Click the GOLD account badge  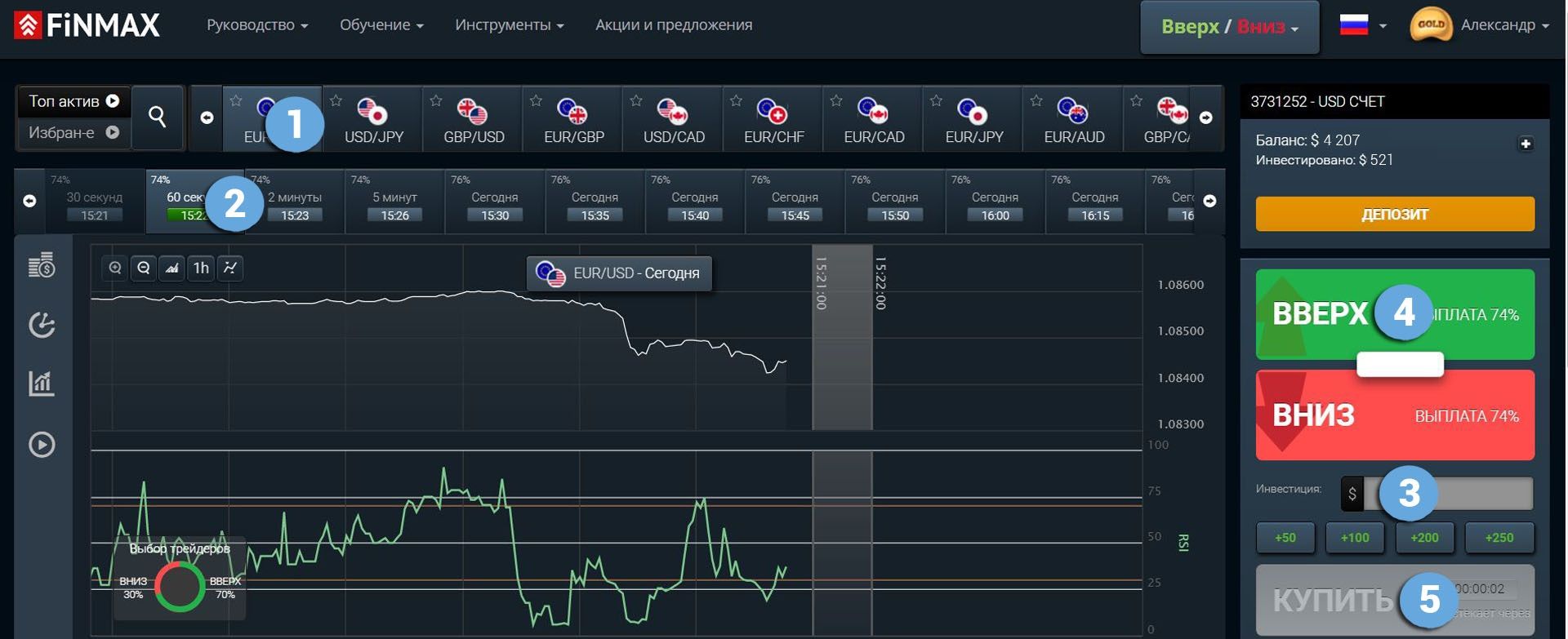coord(1430,24)
